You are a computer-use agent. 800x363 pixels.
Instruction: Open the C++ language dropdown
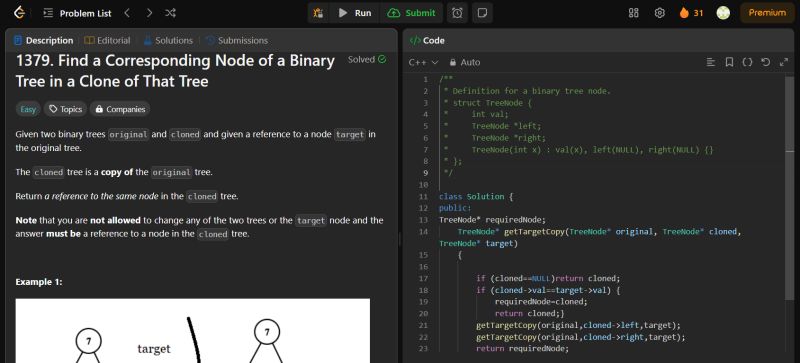coord(423,62)
